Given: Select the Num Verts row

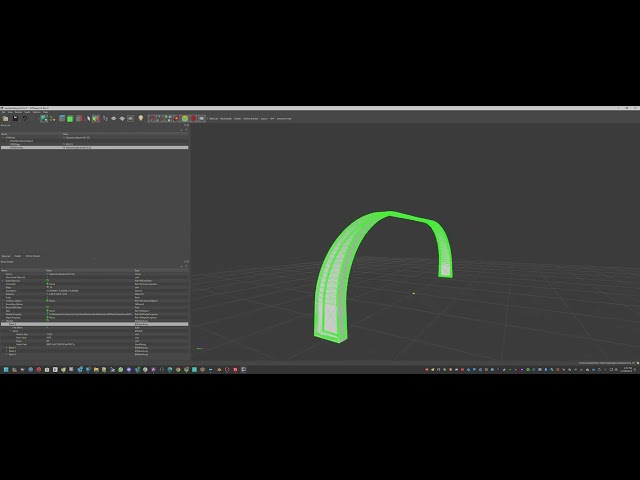Looking at the screenshot, I should (94, 338).
